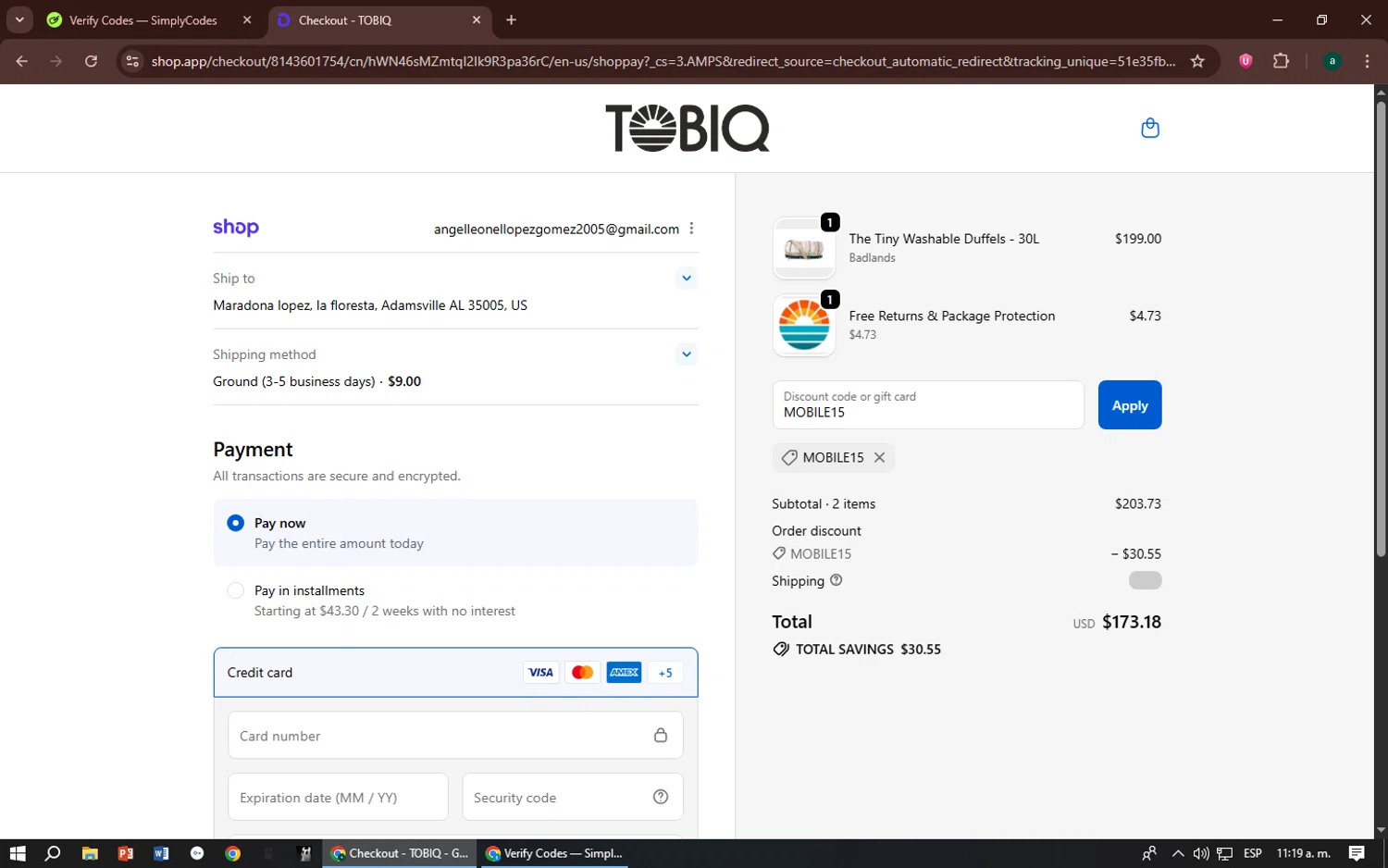Screen dimensions: 1388x868
Task: Close the Verify Codes tab
Action: tap(247, 19)
